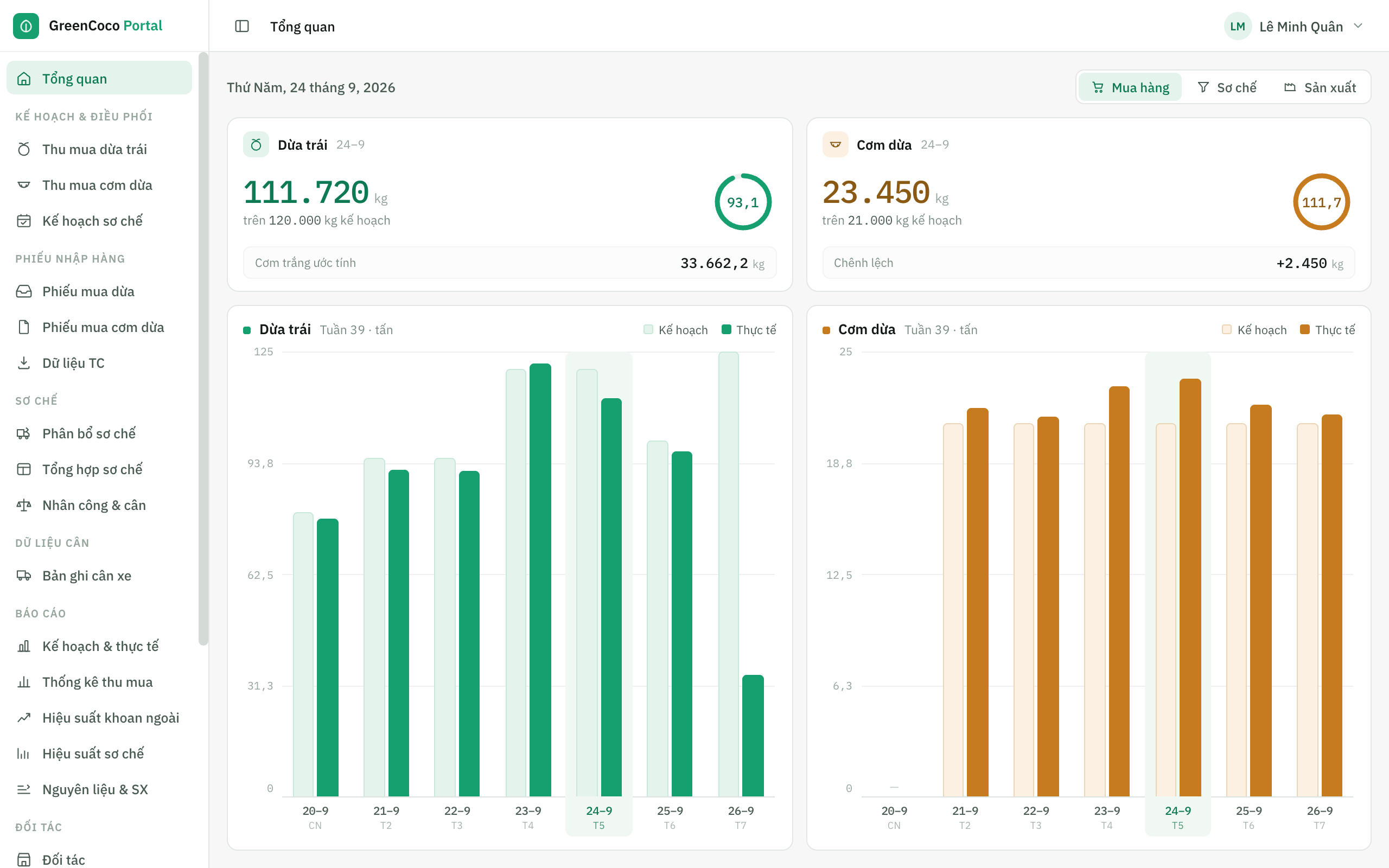Open Hiệu suất khoan ngoài trend icon
The image size is (1389, 868).
23,718
